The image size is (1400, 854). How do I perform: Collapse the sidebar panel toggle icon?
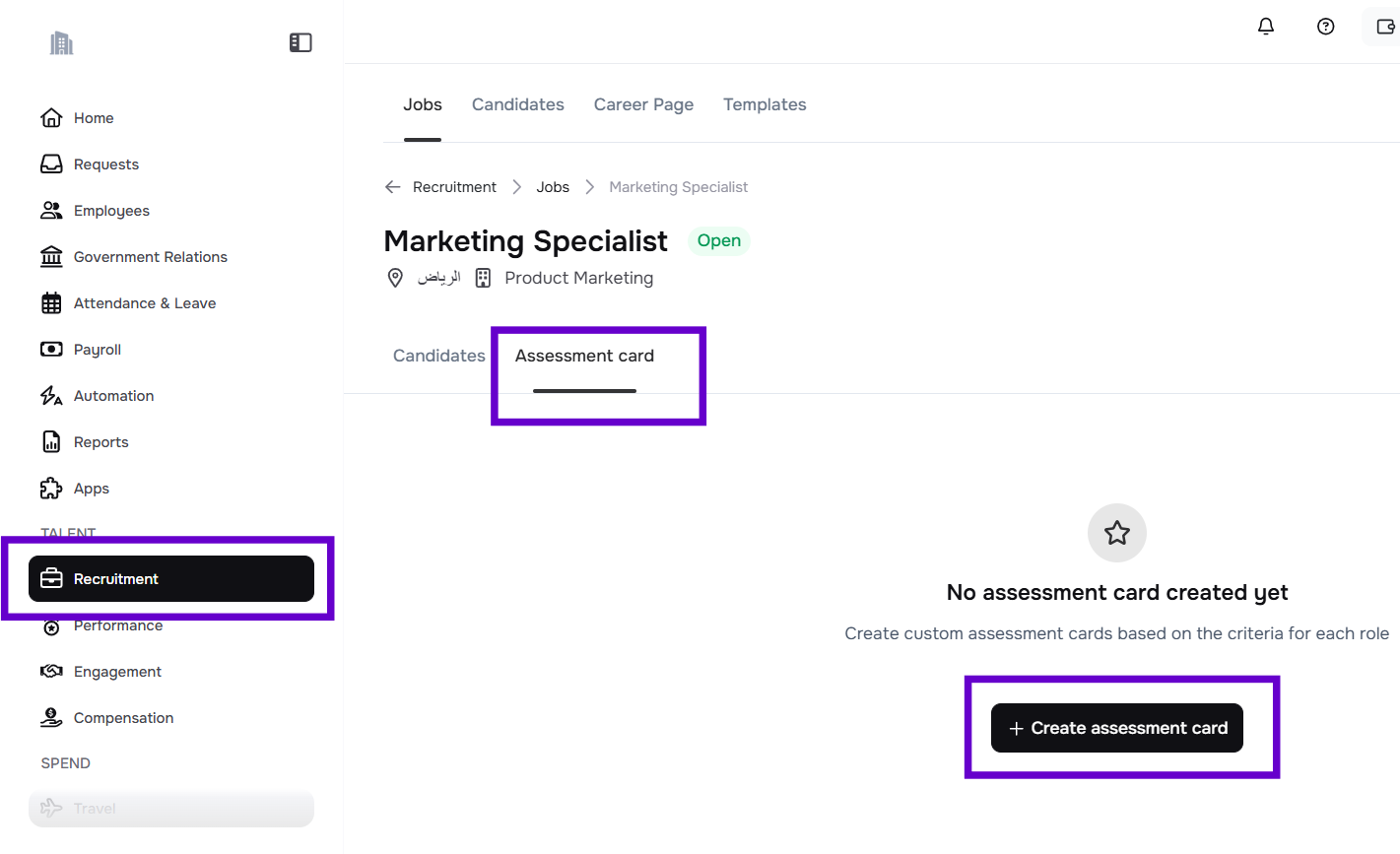point(300,42)
